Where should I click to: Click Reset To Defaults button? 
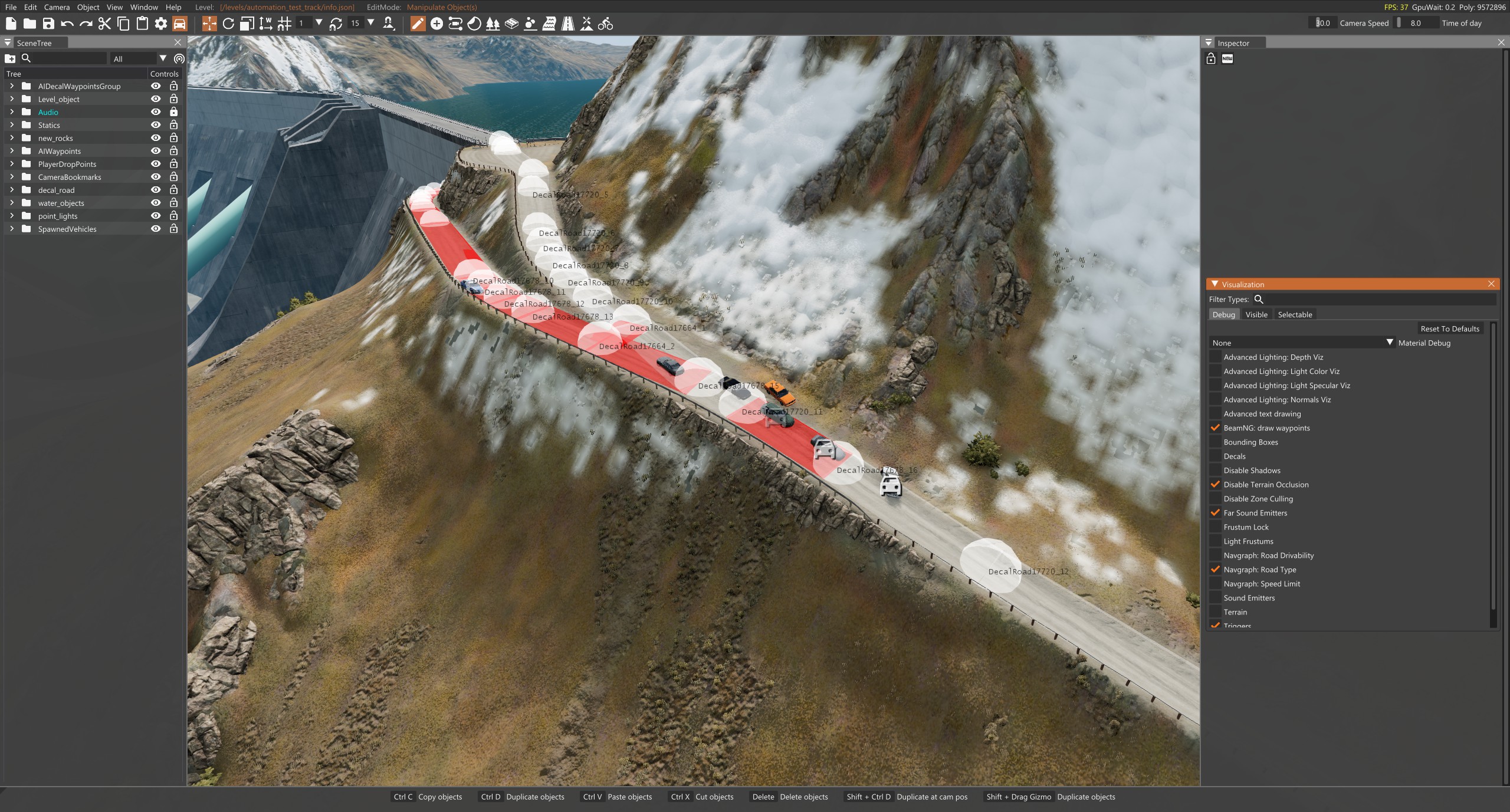(1449, 328)
